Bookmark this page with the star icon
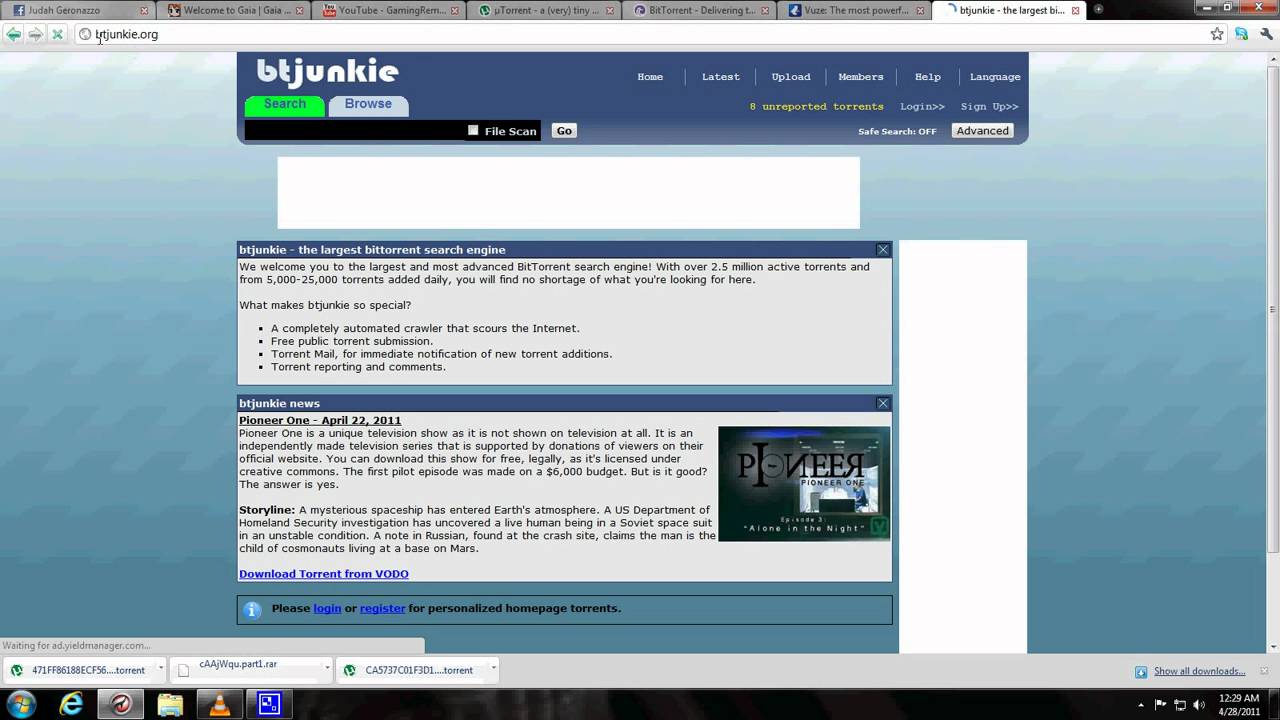This screenshot has width=1280, height=720. click(1217, 34)
